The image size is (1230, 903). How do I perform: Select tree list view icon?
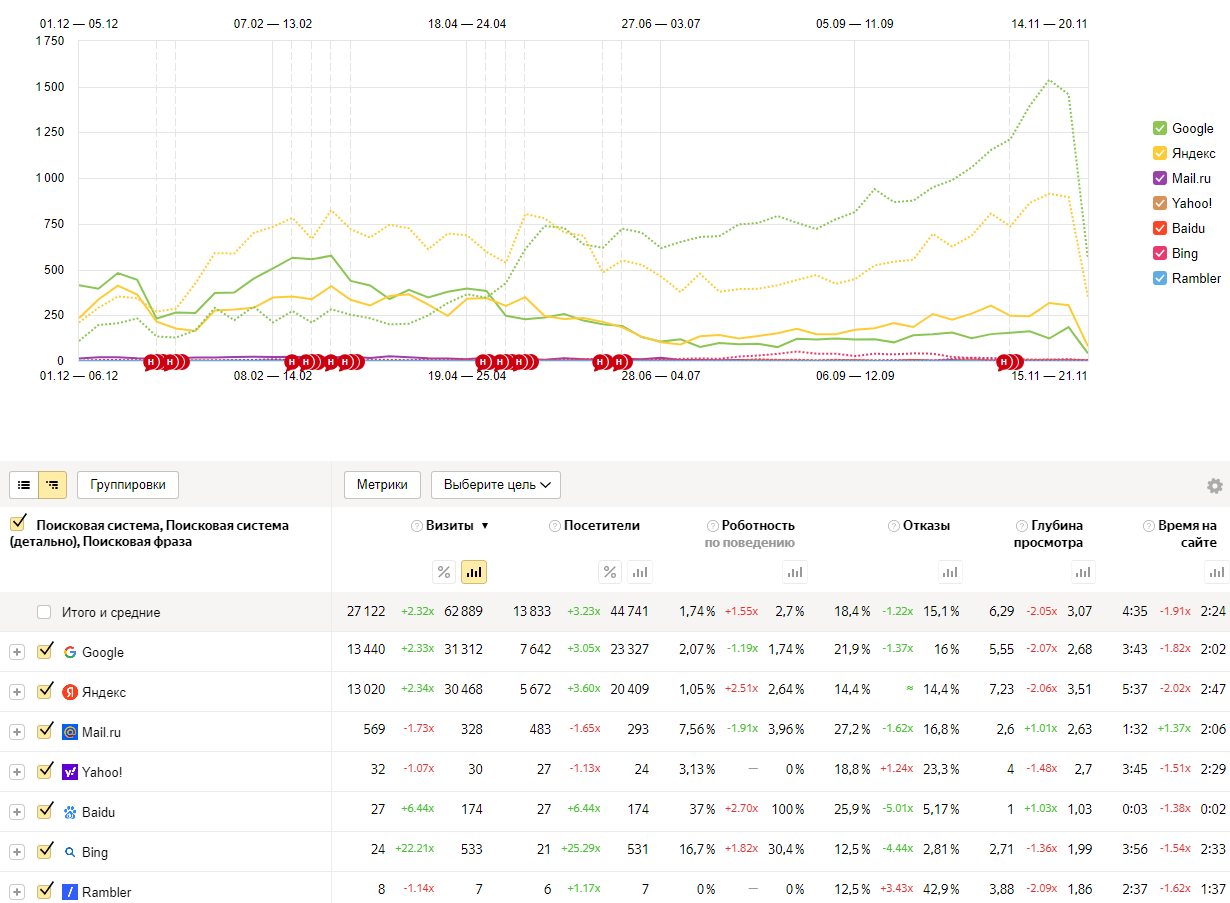coord(52,485)
